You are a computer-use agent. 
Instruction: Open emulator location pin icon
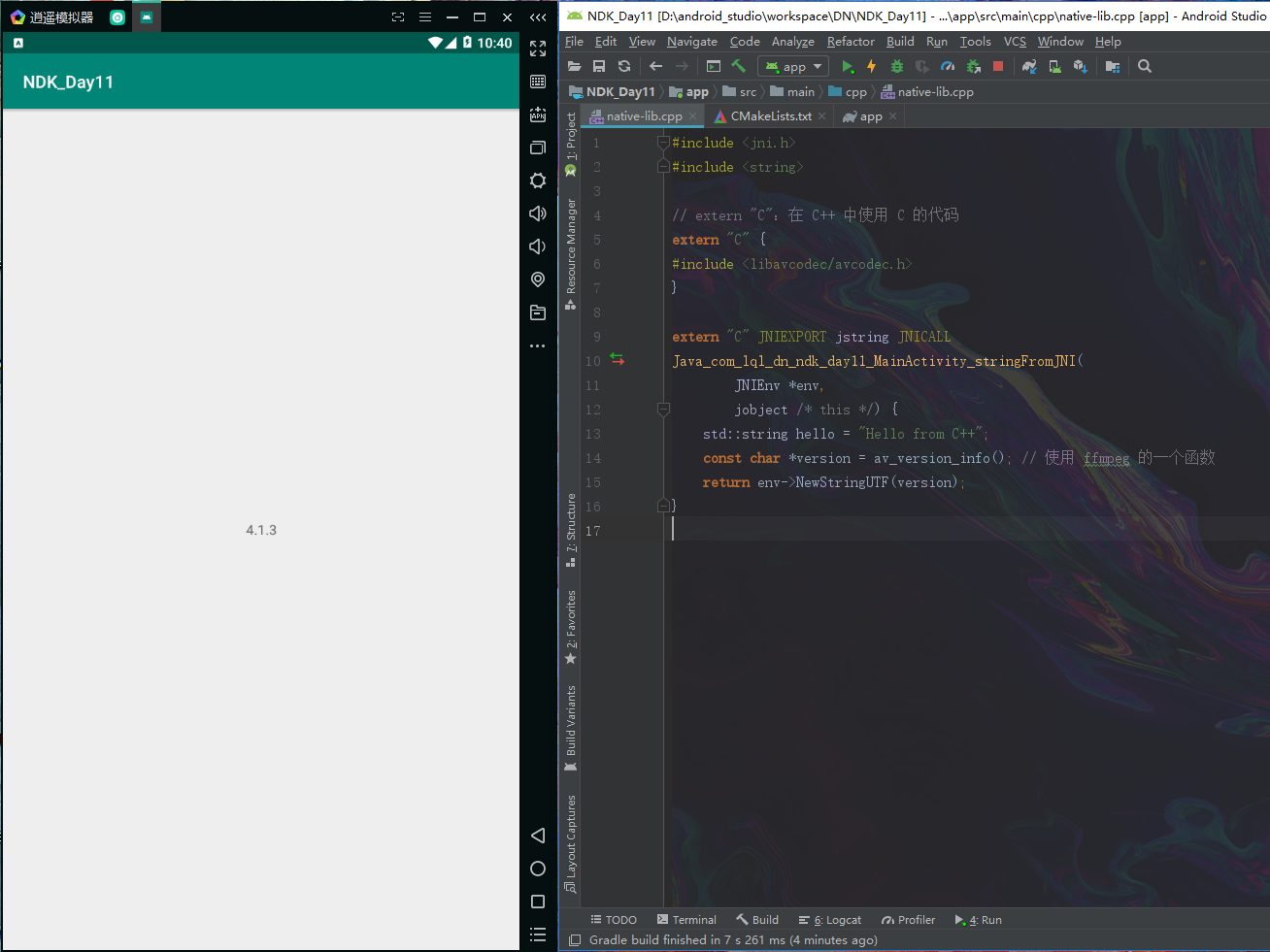[x=538, y=279]
